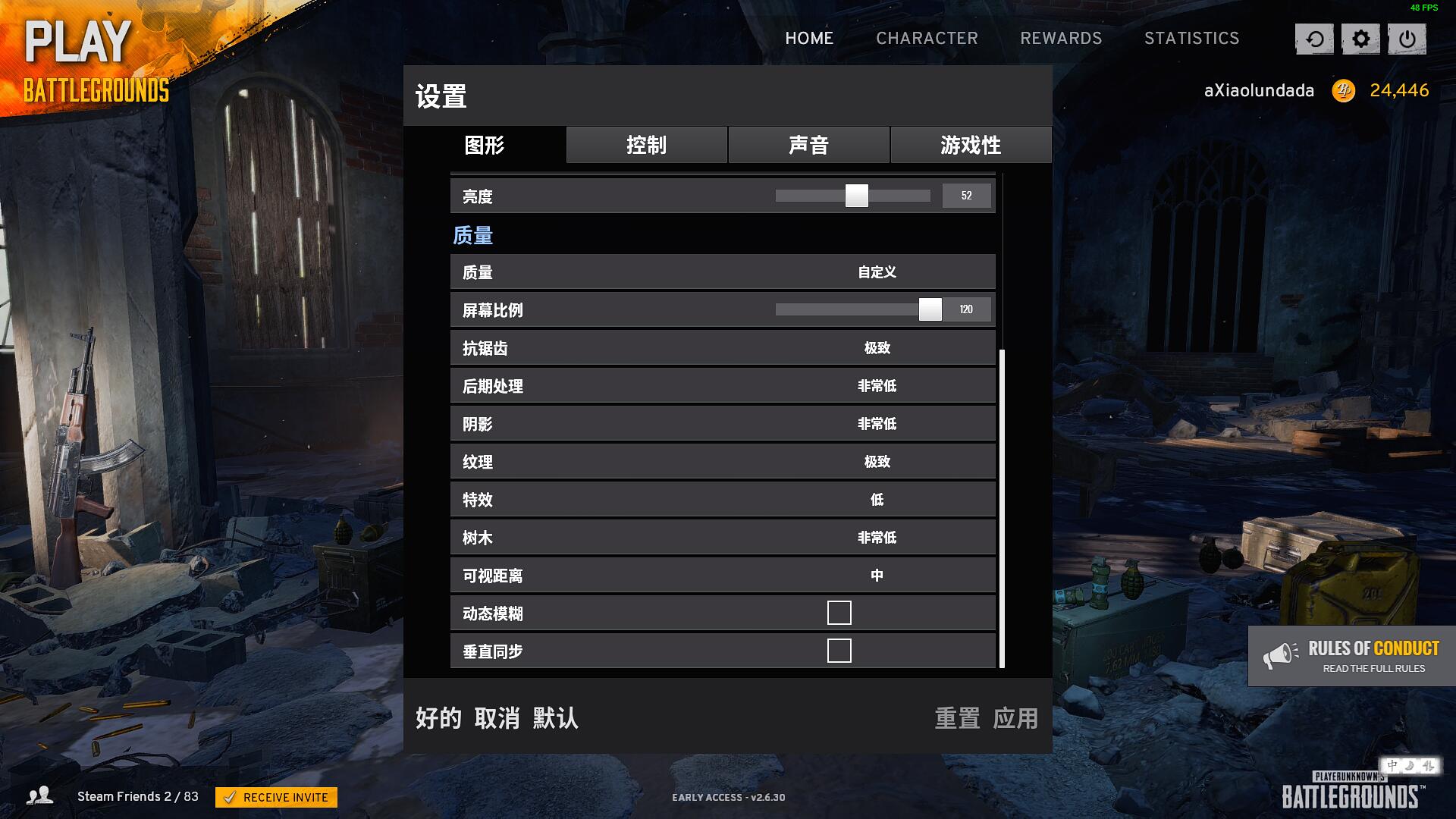Click the STATISTICS navigation link

(1192, 38)
